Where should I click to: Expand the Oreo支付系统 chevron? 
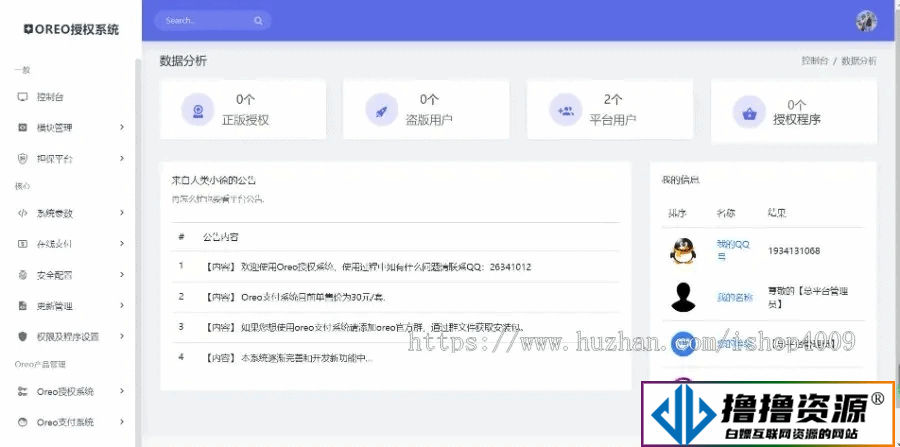pyautogui.click(x=122, y=422)
